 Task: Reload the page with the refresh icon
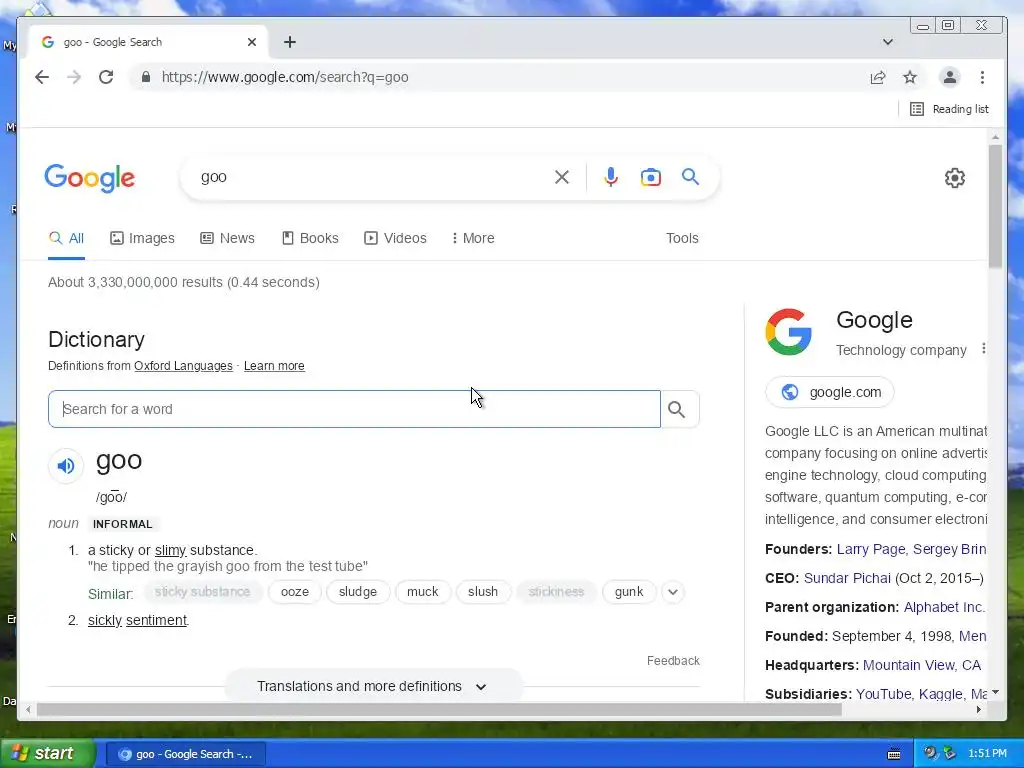click(106, 77)
